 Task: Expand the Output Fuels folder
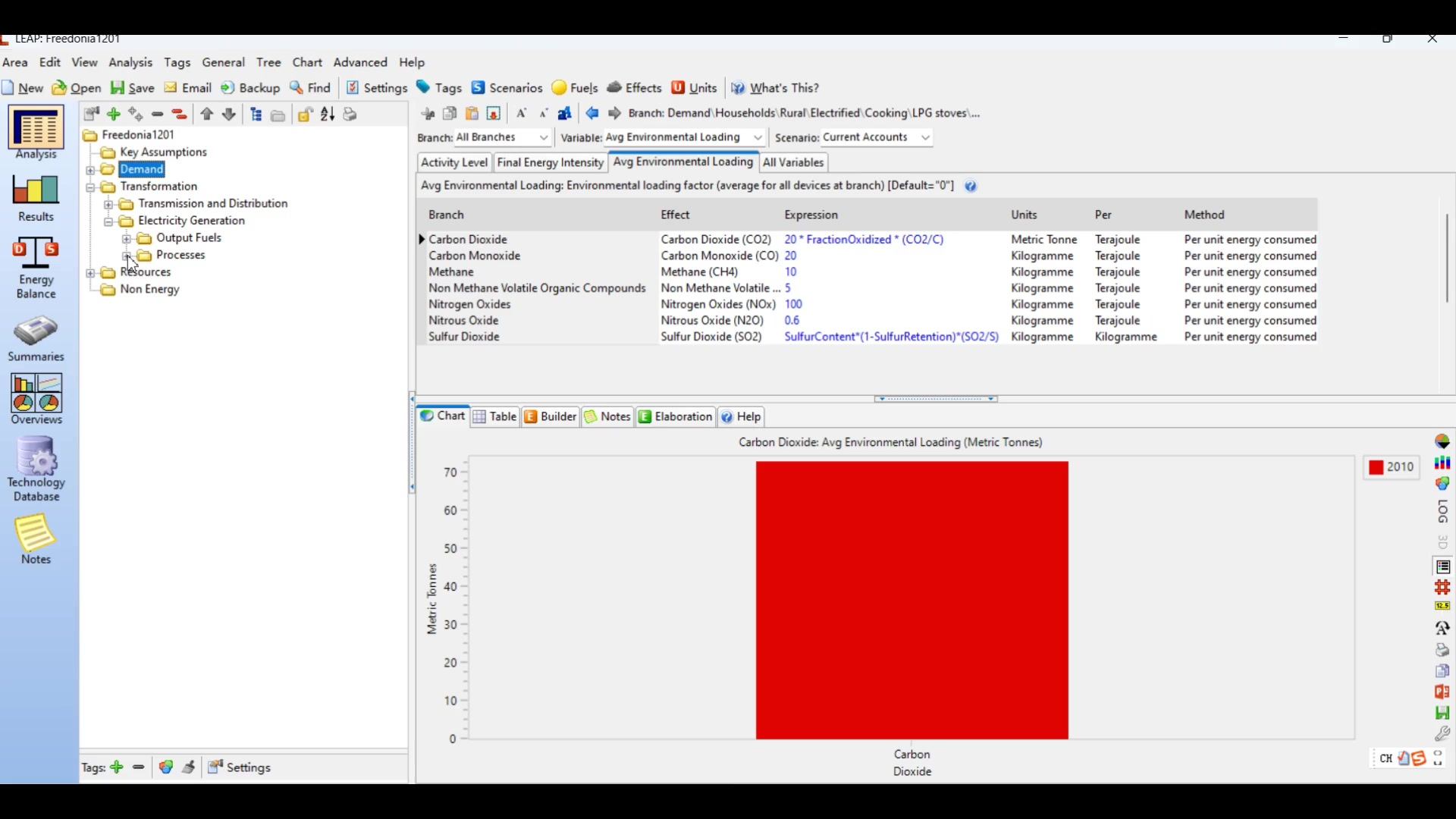pos(127,239)
